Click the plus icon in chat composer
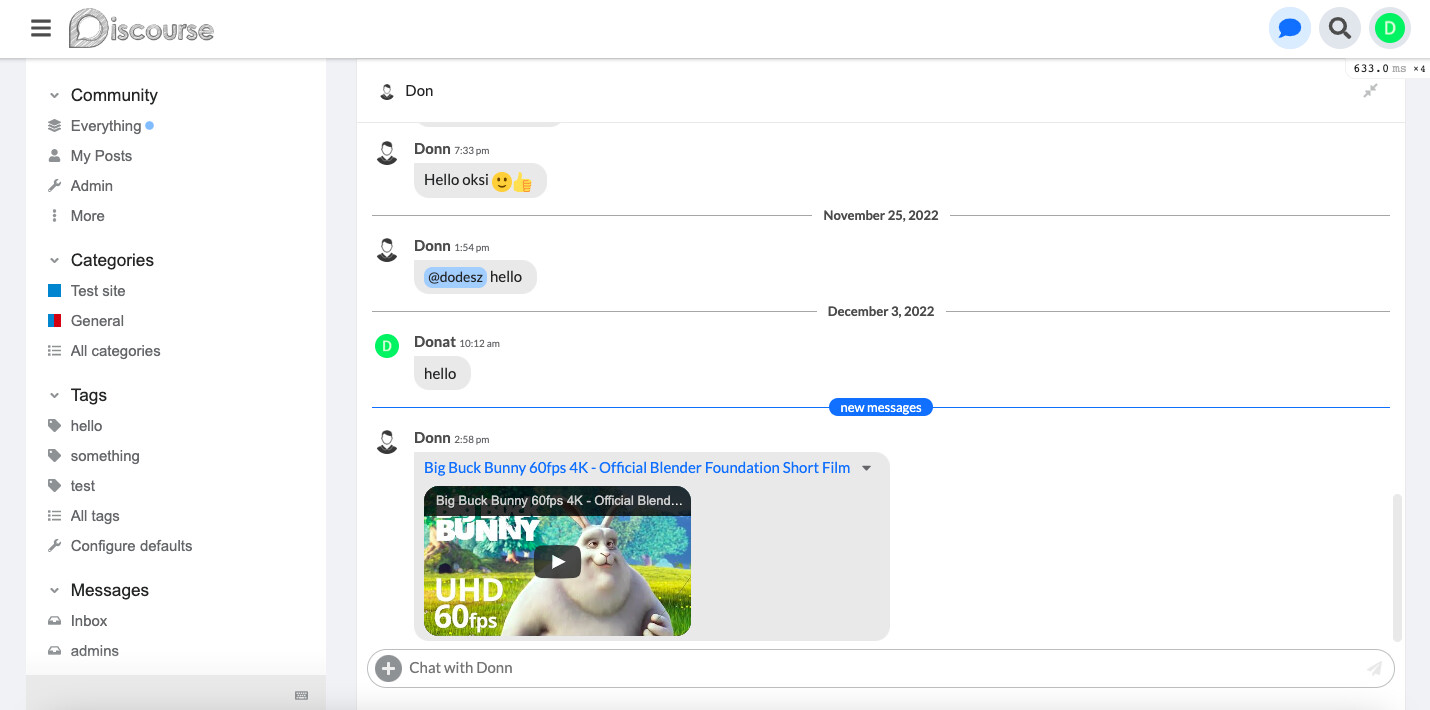Image resolution: width=1430 pixels, height=710 pixels. coord(388,668)
